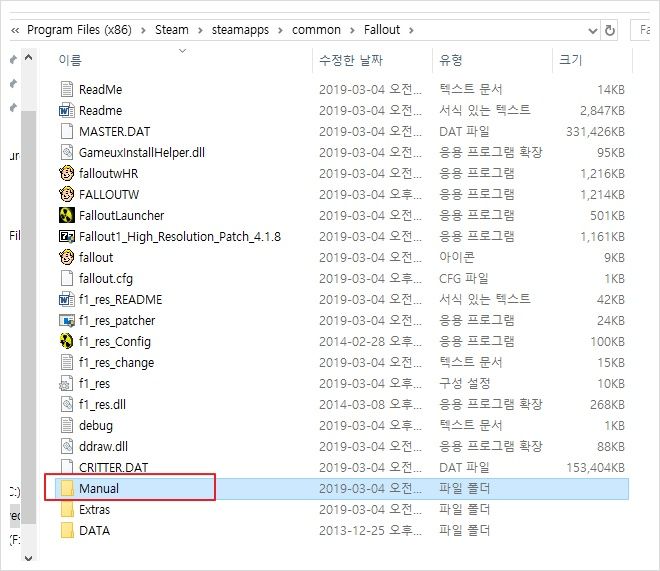Click the falloutwHR Vault Boy icon
The image size is (660, 571).
(x=67, y=173)
